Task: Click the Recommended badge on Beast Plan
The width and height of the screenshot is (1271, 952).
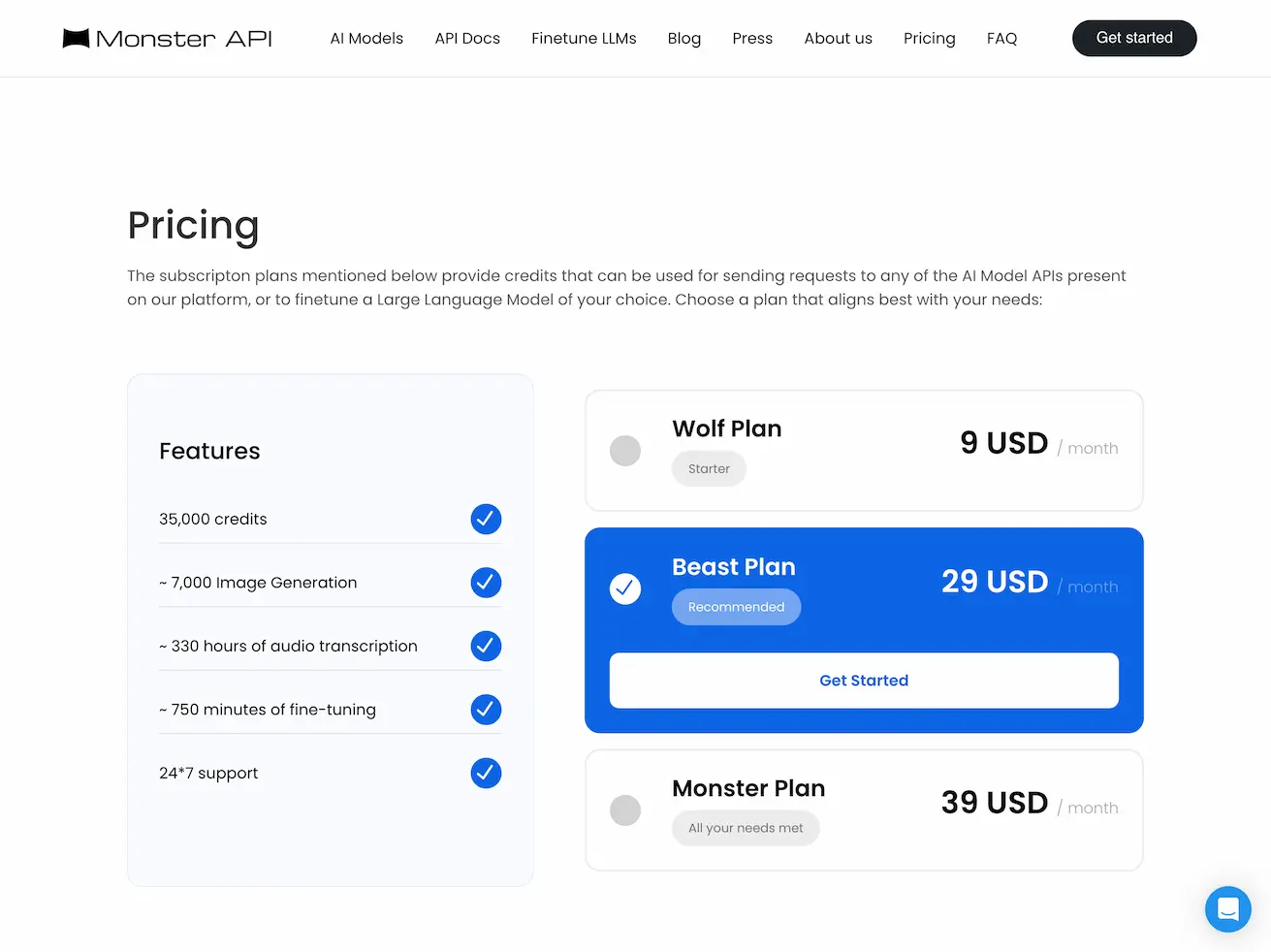Action: pyautogui.click(x=736, y=607)
